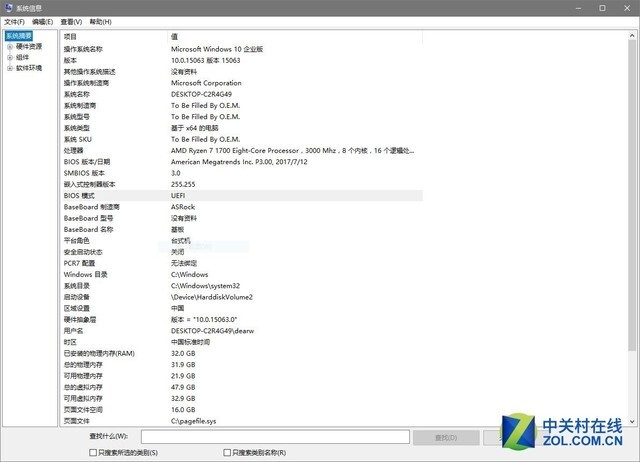Select the American Megatrends BIOS value

[239, 162]
